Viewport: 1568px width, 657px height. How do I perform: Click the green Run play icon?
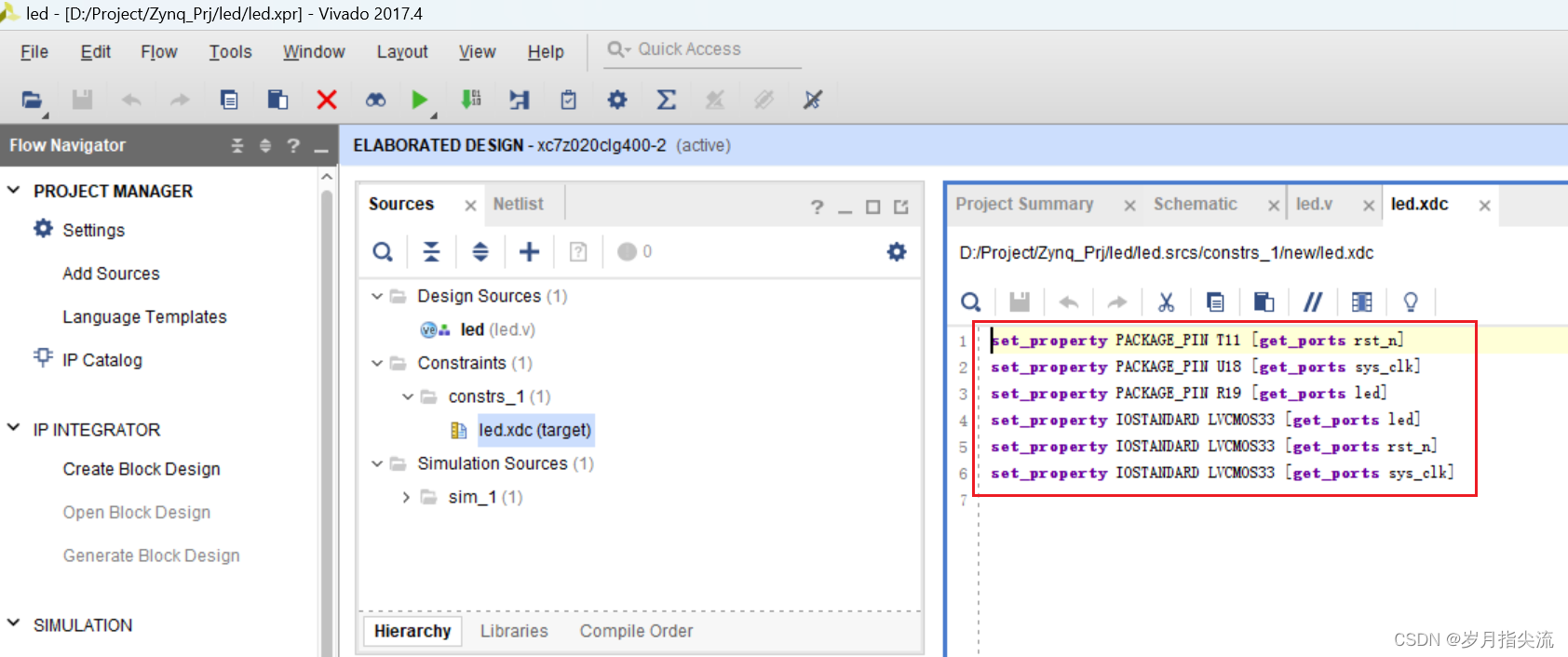[x=420, y=100]
